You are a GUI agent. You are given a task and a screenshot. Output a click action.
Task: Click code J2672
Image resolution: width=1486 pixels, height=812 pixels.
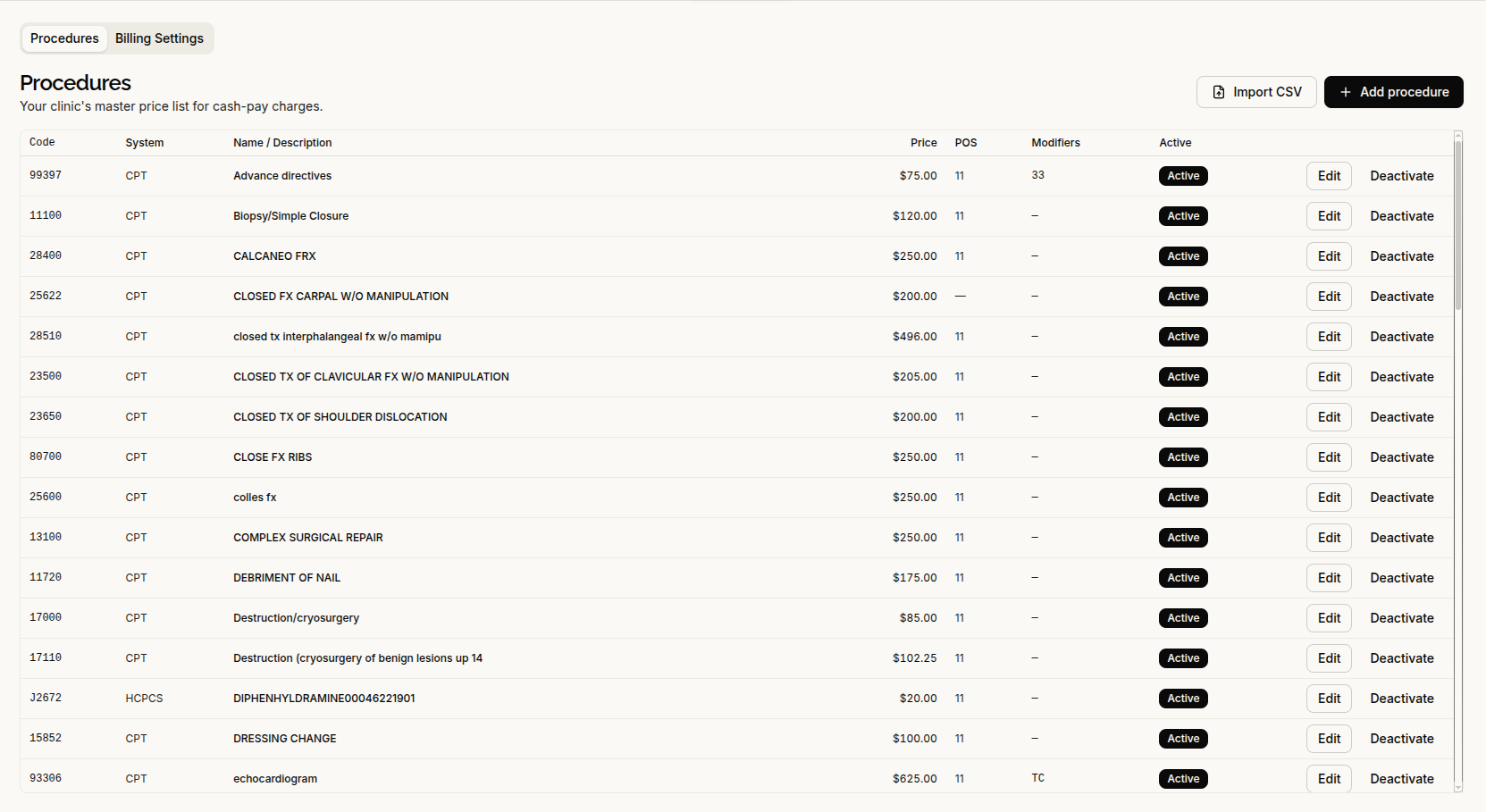46,698
